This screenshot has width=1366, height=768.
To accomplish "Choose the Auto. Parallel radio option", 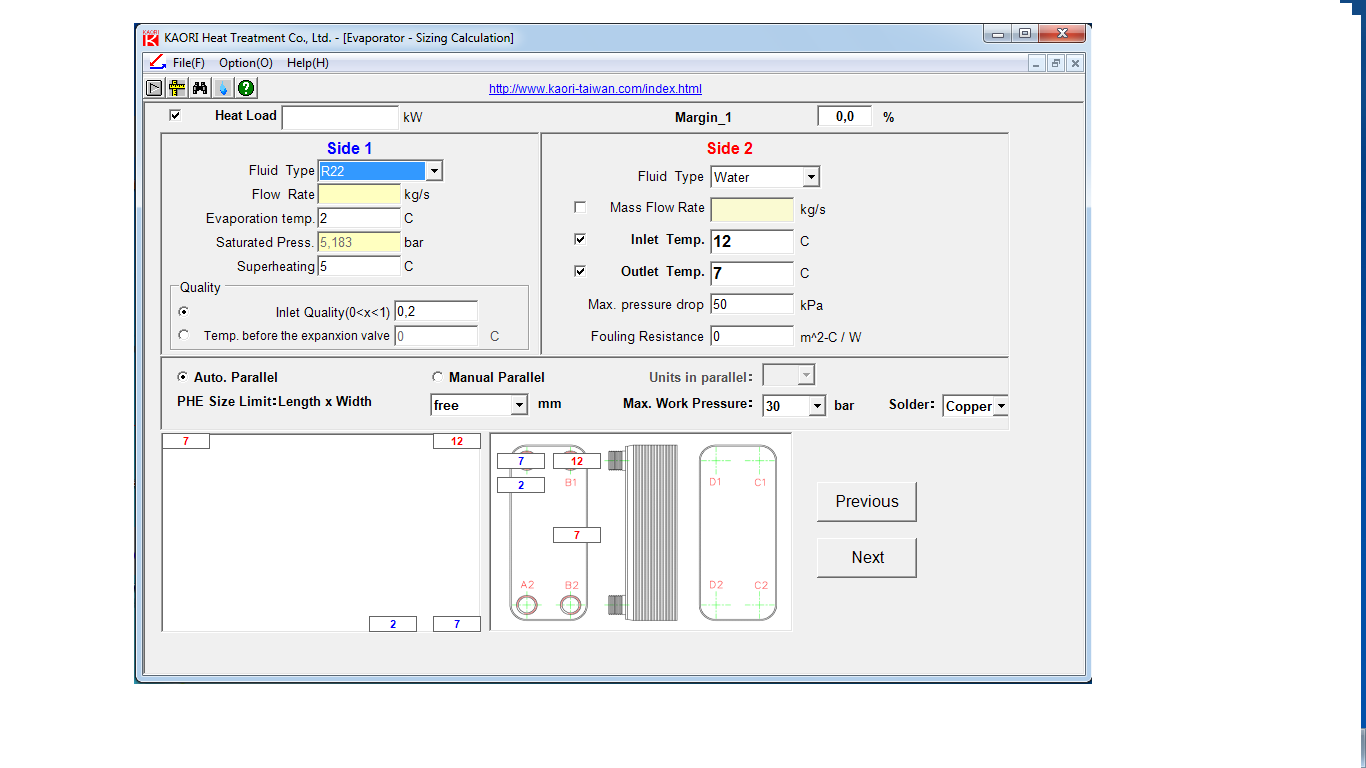I will pos(183,377).
